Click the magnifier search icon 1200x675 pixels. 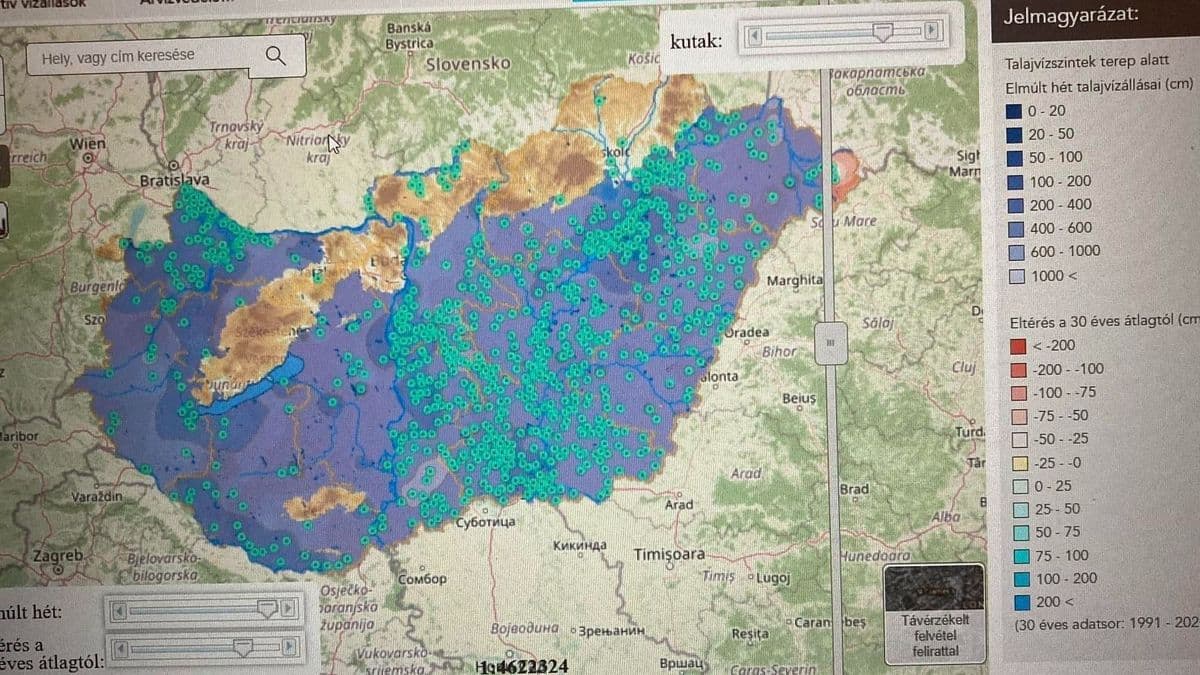click(276, 56)
